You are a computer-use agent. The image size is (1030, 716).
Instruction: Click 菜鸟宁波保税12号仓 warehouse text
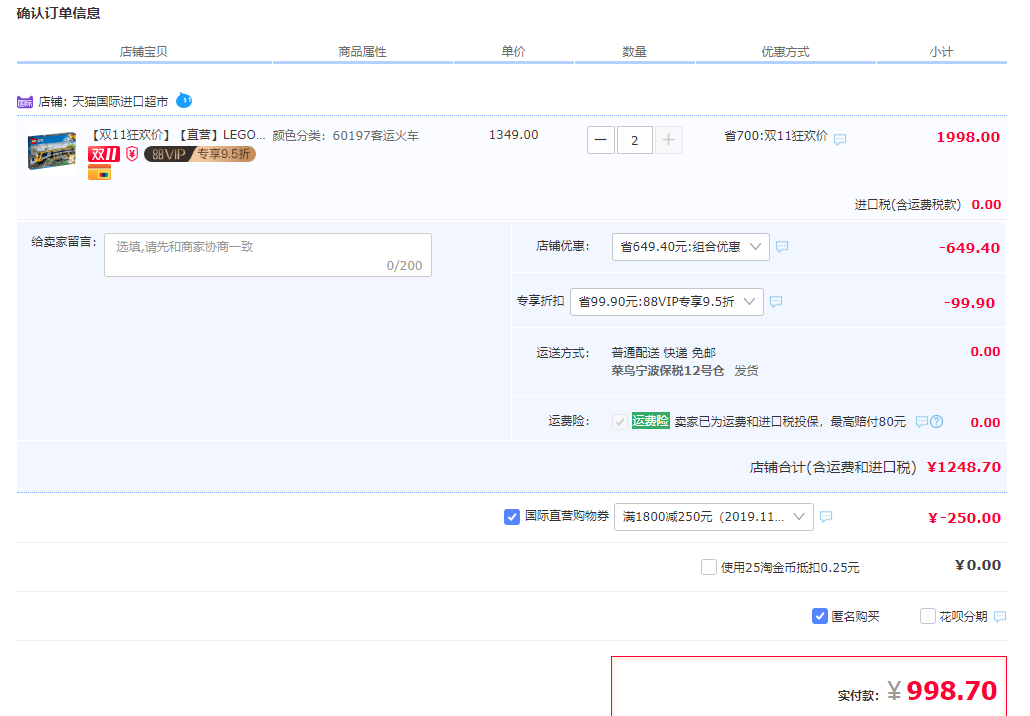coord(667,371)
